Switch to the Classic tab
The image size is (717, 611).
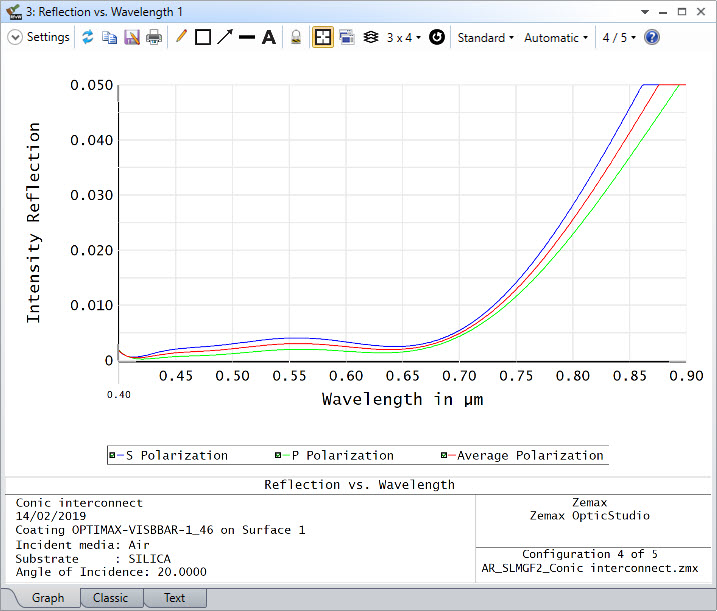pyautogui.click(x=110, y=598)
